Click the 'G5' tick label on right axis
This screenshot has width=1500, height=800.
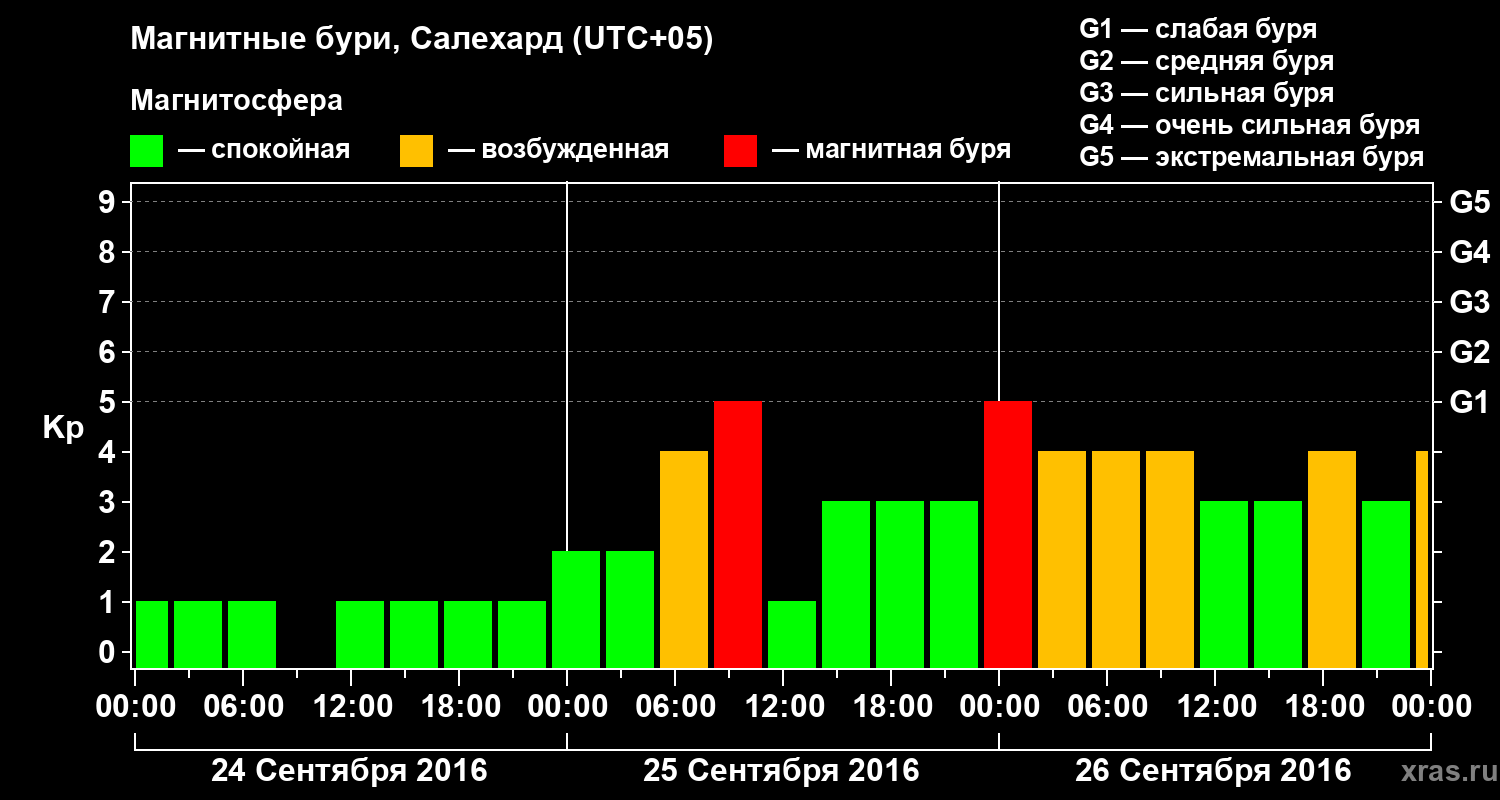click(x=1469, y=202)
